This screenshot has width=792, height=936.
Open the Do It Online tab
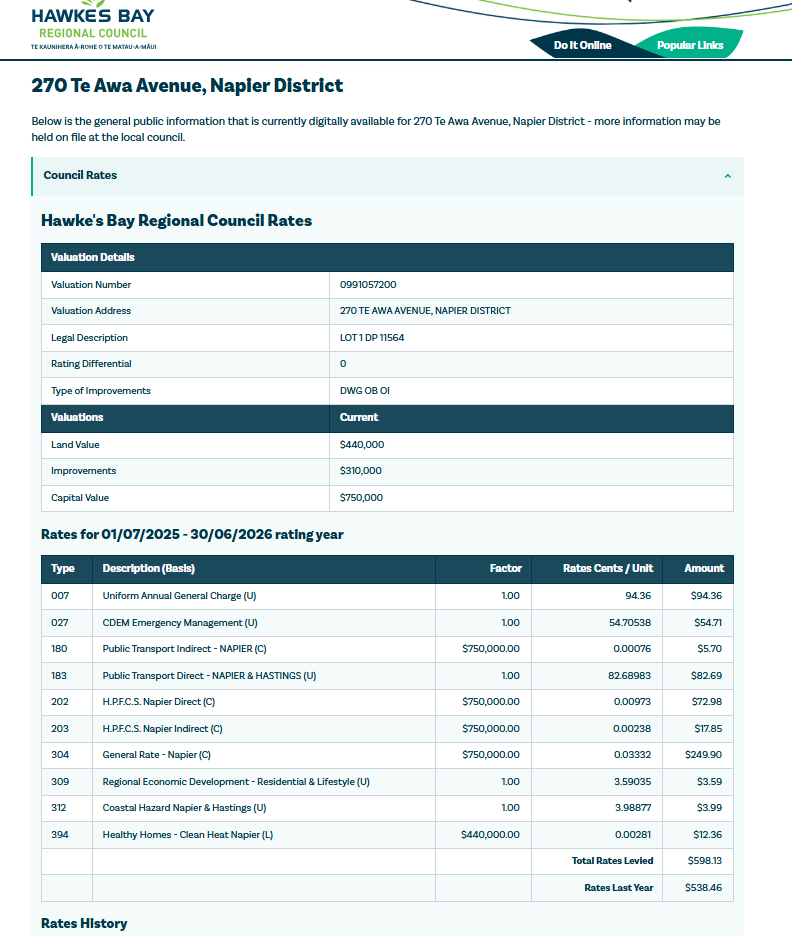tap(582, 45)
